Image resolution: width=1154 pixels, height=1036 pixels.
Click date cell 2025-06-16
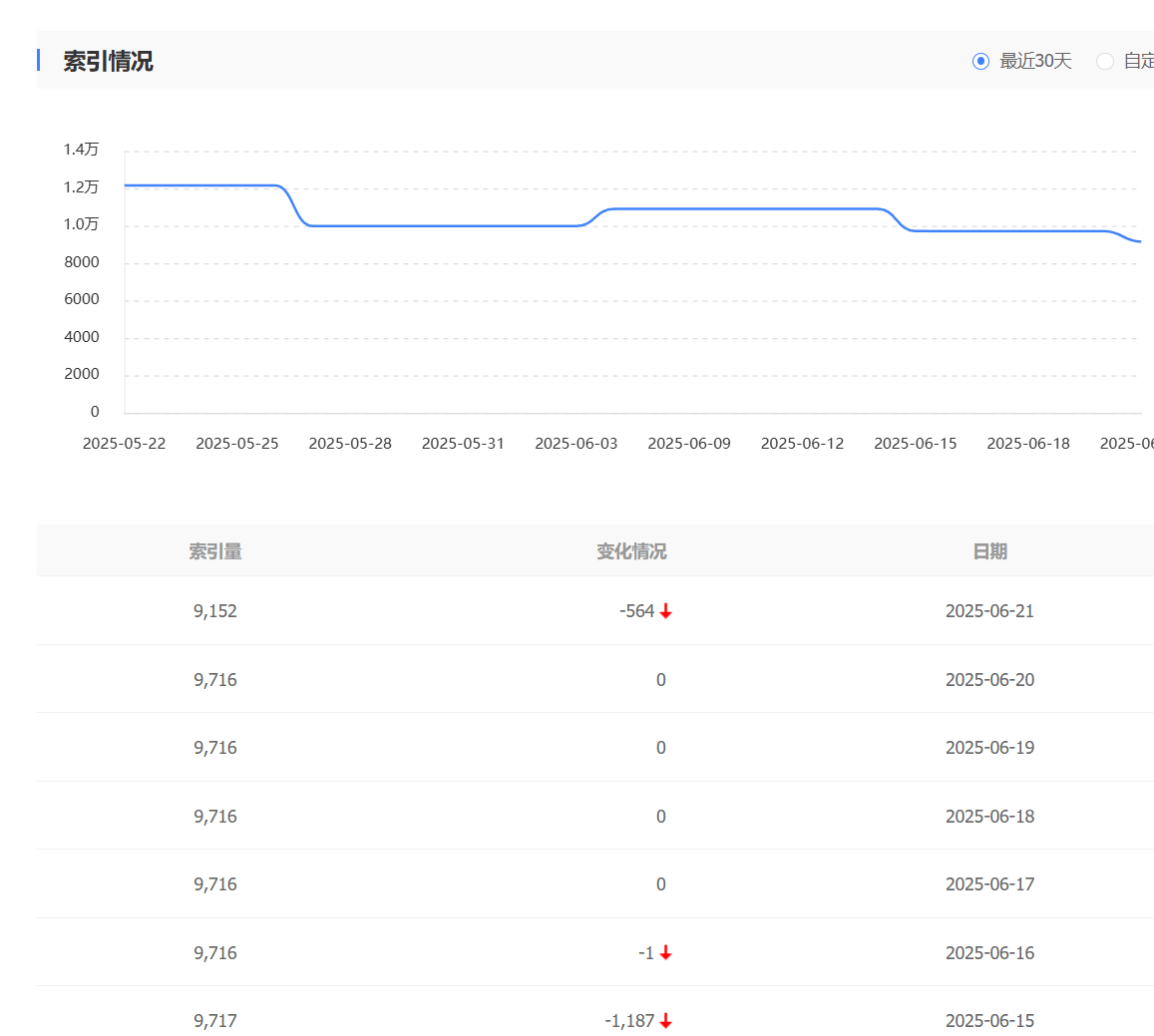click(x=989, y=953)
